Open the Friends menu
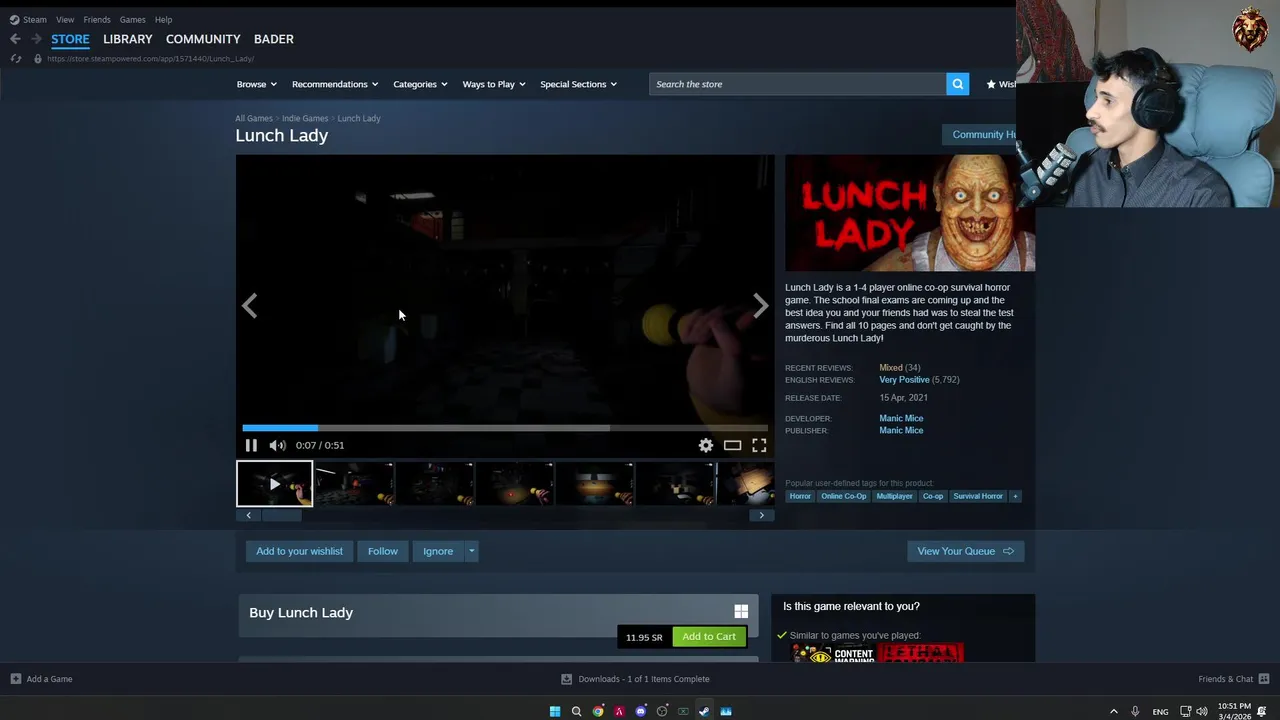Viewport: 1280px width, 720px height. click(x=97, y=19)
